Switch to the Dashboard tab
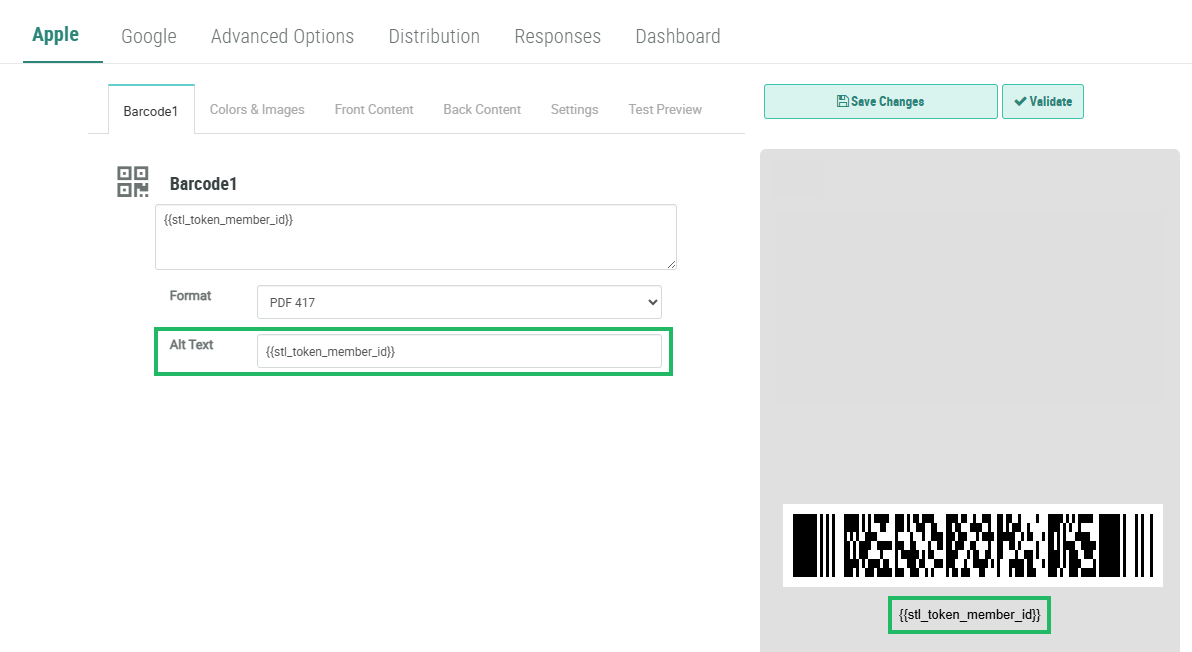This screenshot has height=652, width=1192. point(678,36)
